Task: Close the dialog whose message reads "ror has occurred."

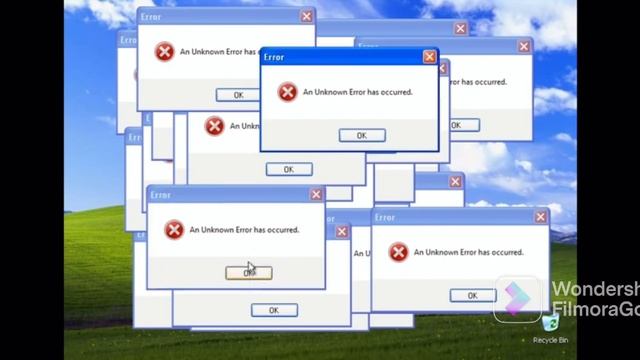Action: [524, 47]
